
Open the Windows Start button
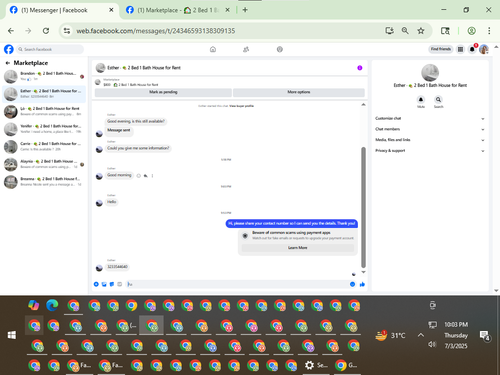pos(12,335)
